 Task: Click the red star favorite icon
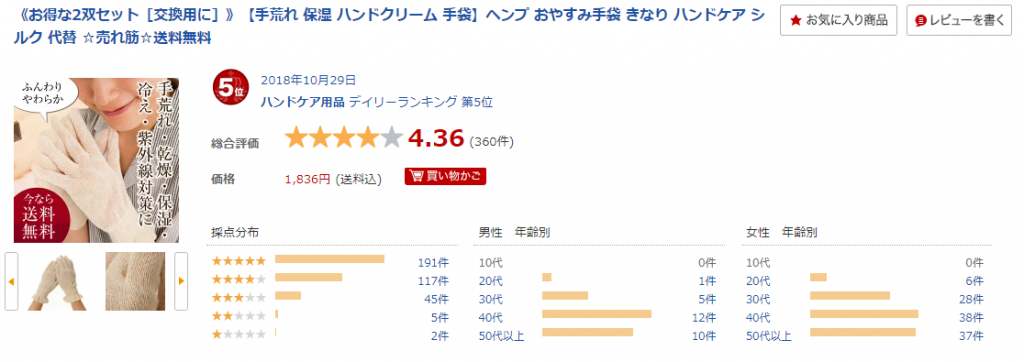click(x=795, y=21)
